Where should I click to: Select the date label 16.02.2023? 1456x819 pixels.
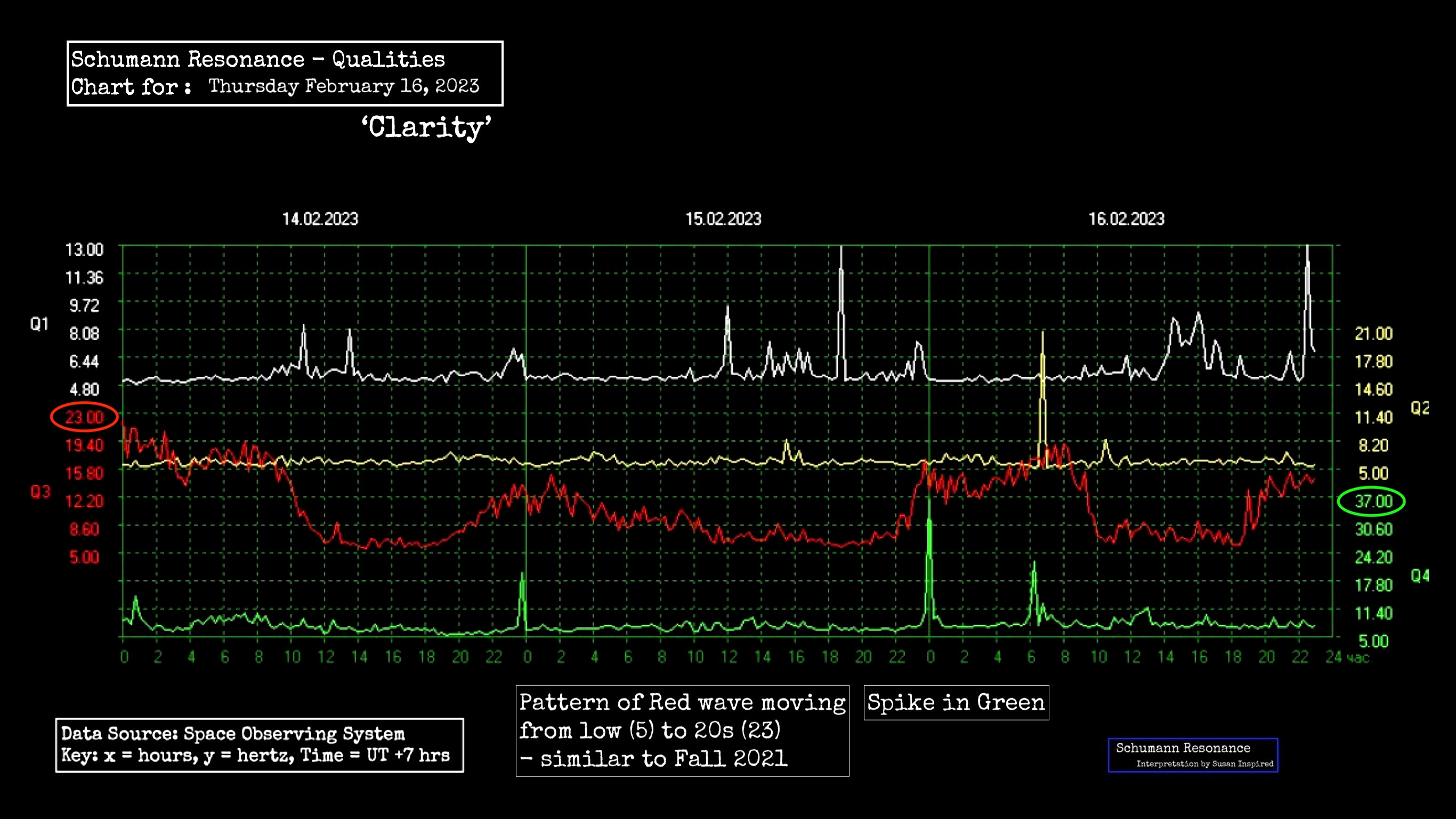click(1126, 220)
